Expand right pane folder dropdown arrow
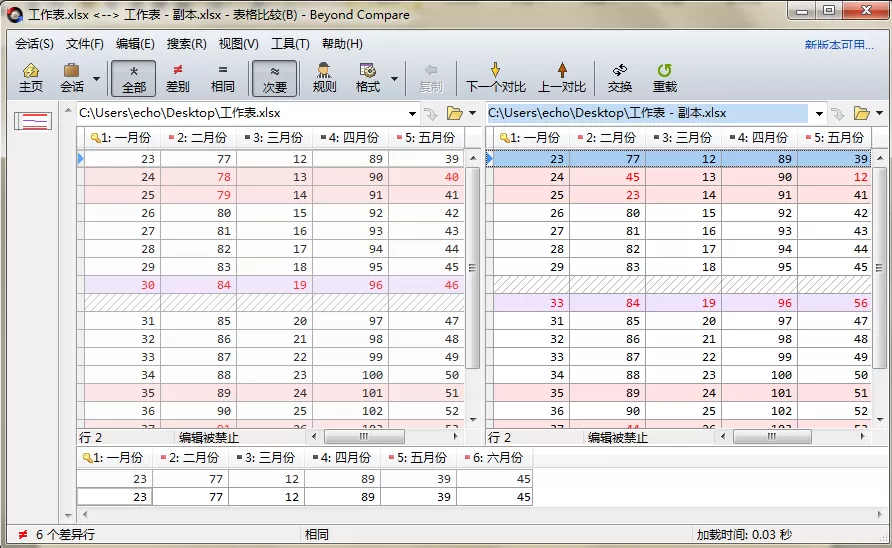892x548 pixels. pos(879,113)
